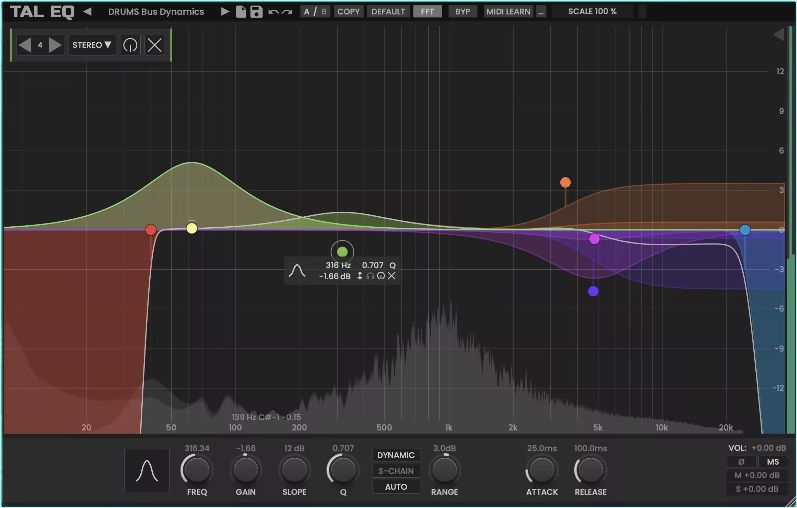The width and height of the screenshot is (797, 508).
Task: Toggle the MS mid-side mode button
Action: [772, 462]
